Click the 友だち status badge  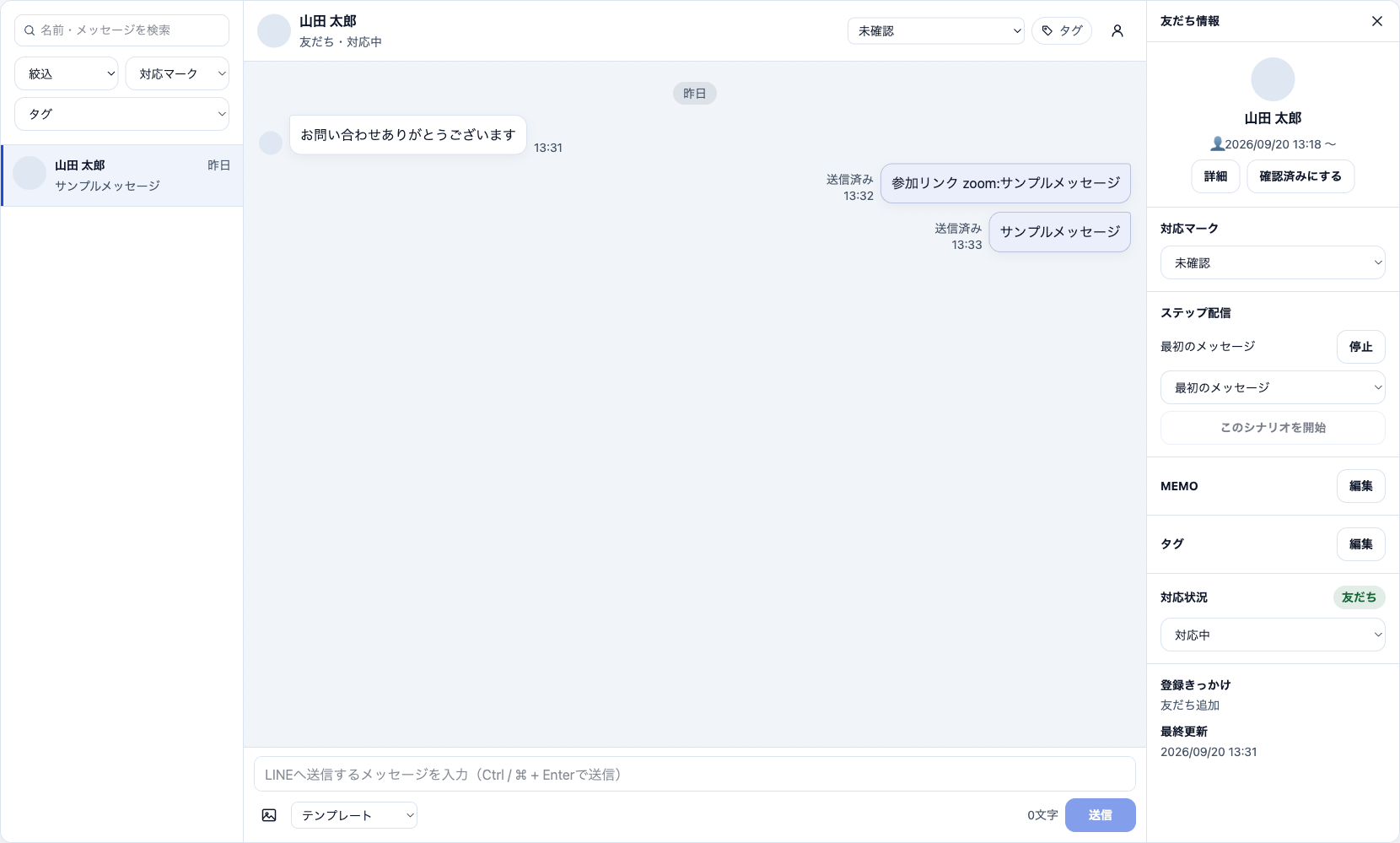point(1359,597)
